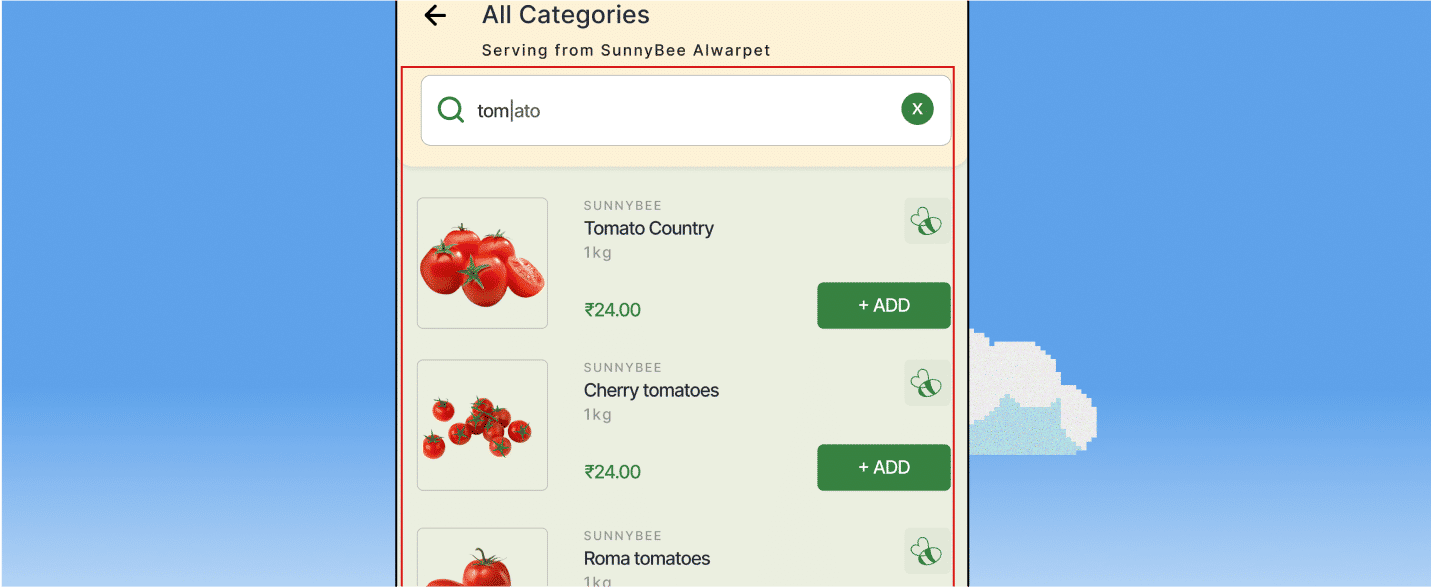
Task: Click the green magnifier search icon
Action: [x=451, y=110]
